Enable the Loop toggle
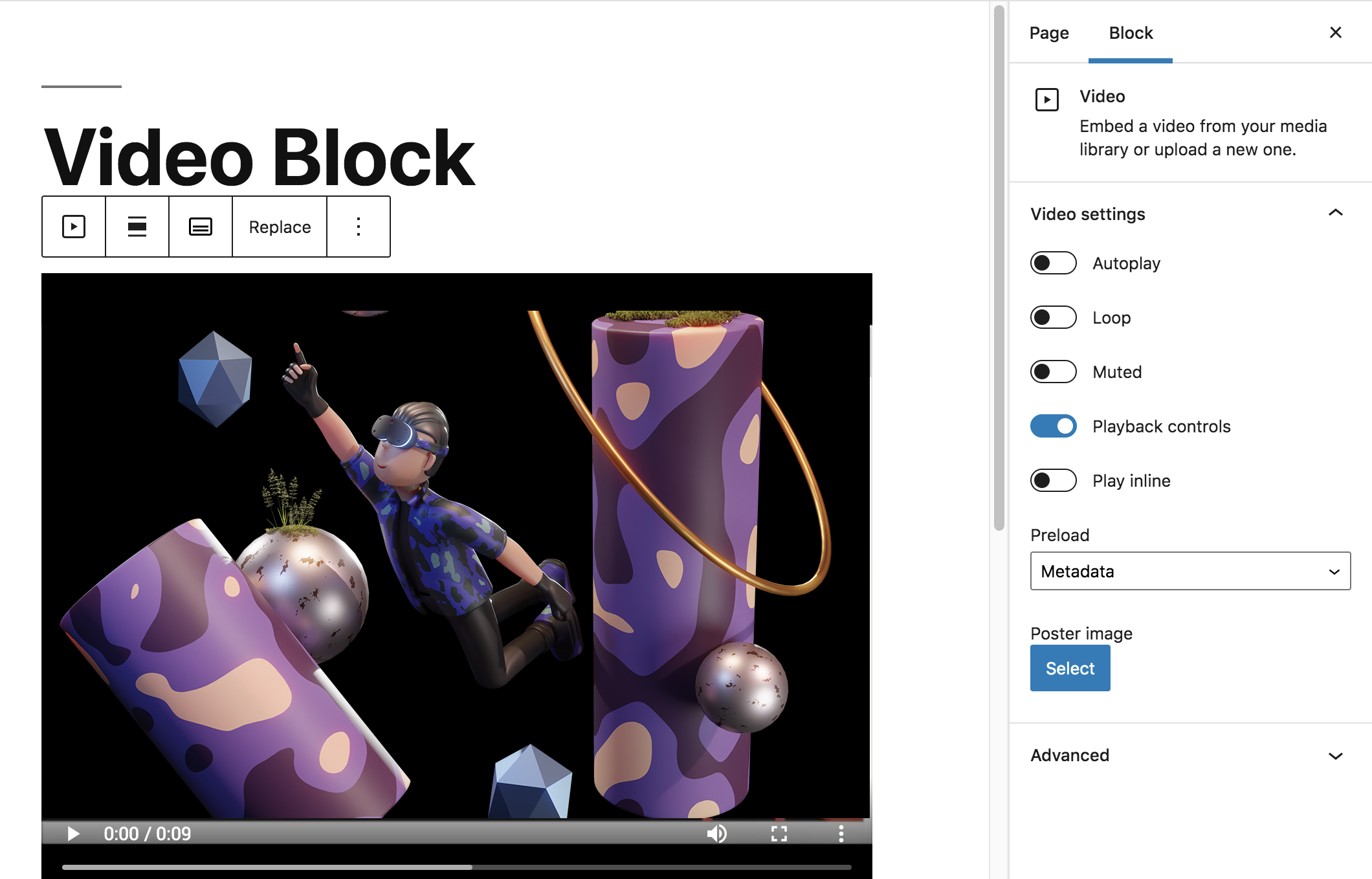The image size is (1372, 879). point(1053,317)
